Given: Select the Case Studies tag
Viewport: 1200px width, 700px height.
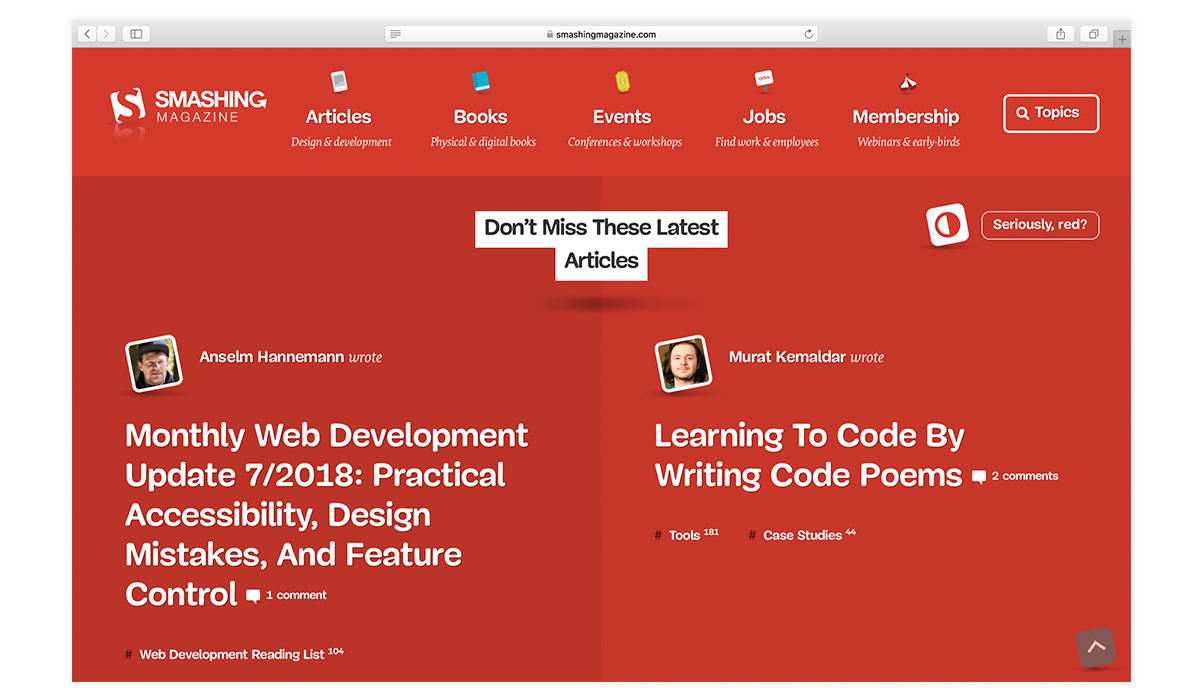Looking at the screenshot, I should point(802,535).
